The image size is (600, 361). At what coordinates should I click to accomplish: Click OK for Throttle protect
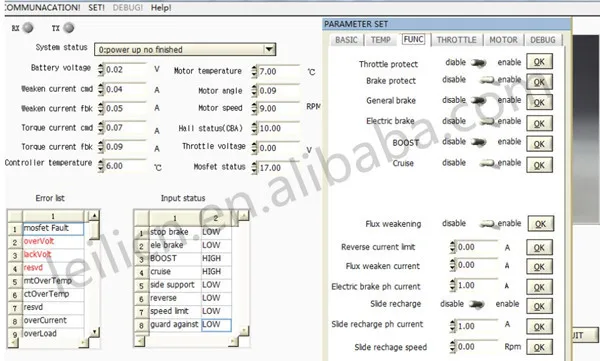coord(539,62)
